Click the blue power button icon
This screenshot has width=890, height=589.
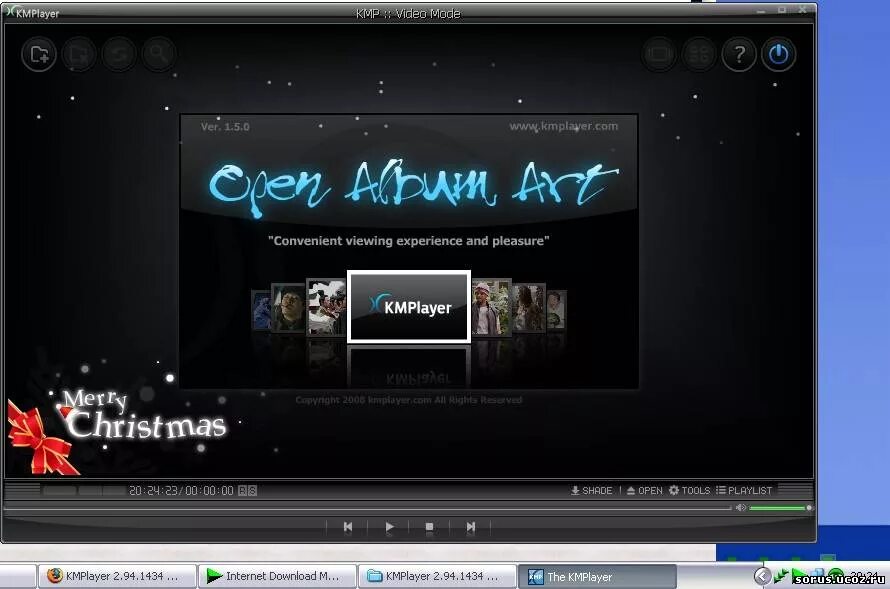[x=779, y=54]
